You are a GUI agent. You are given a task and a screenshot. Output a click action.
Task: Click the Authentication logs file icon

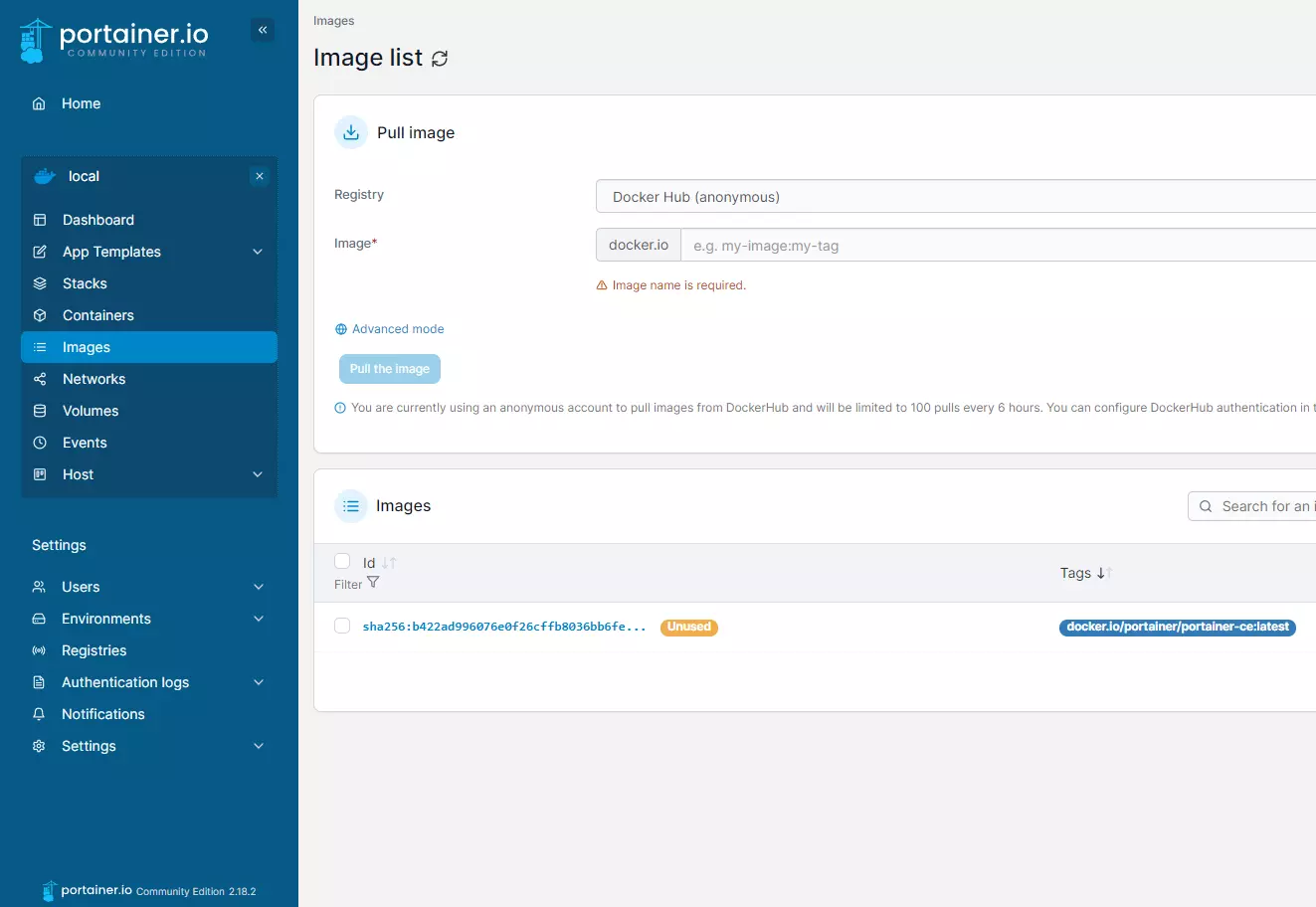39,682
